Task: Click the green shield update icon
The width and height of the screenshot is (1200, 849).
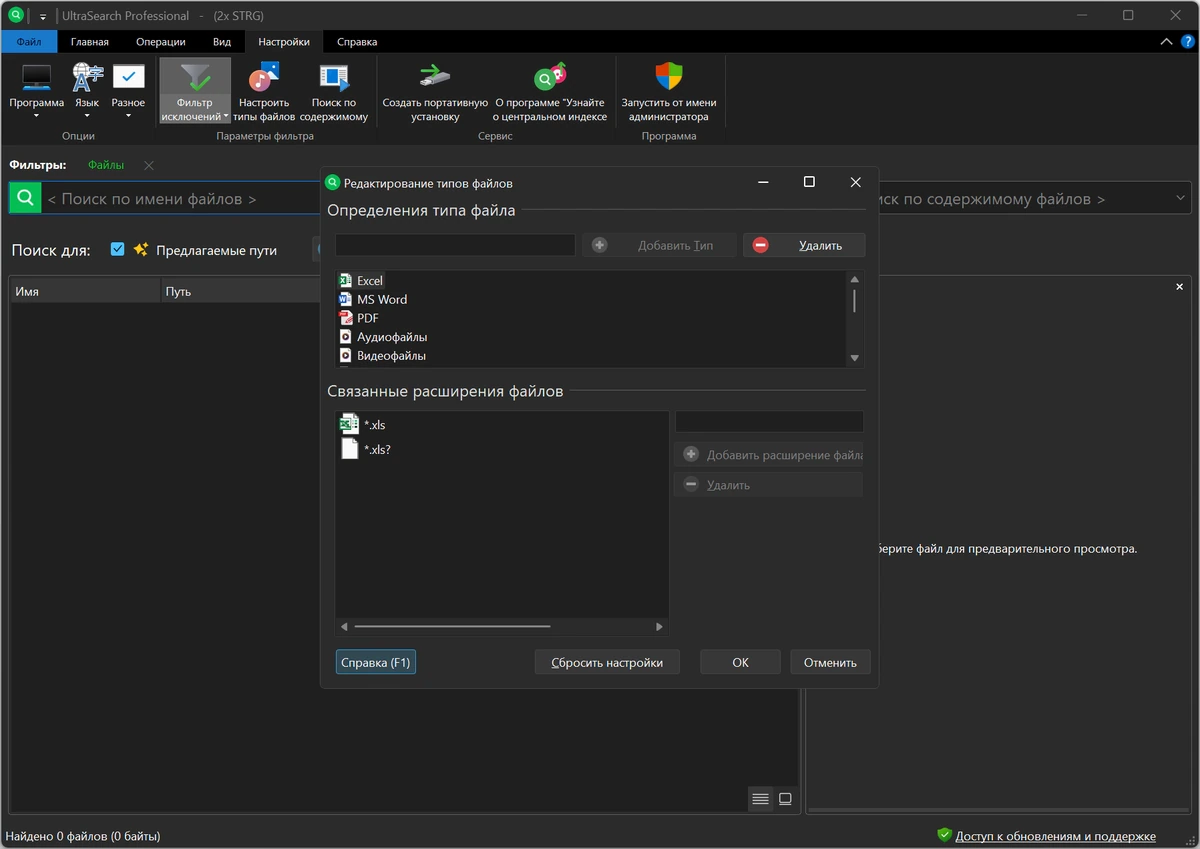Action: [x=944, y=835]
